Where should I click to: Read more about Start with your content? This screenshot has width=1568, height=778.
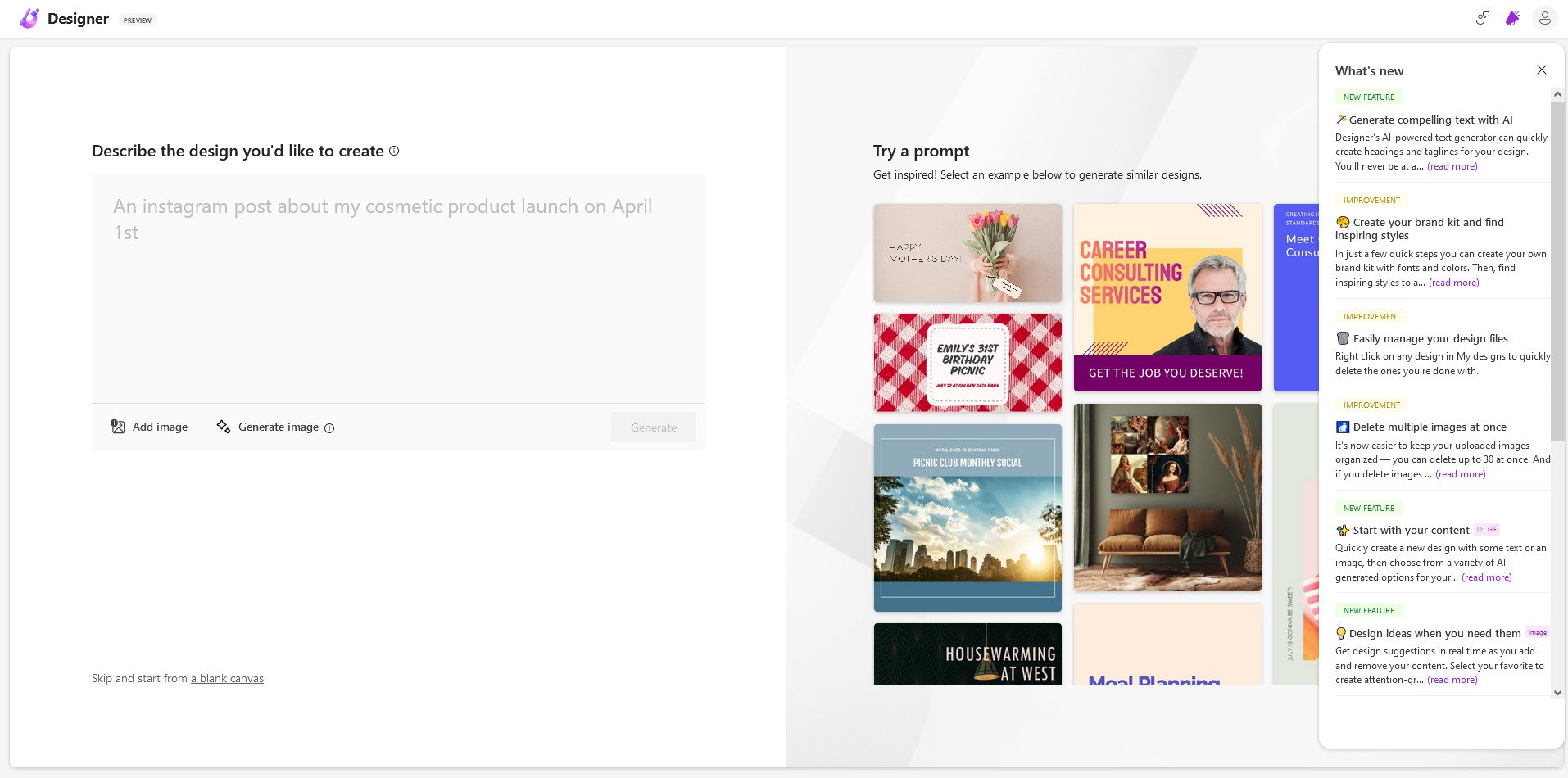click(x=1487, y=577)
